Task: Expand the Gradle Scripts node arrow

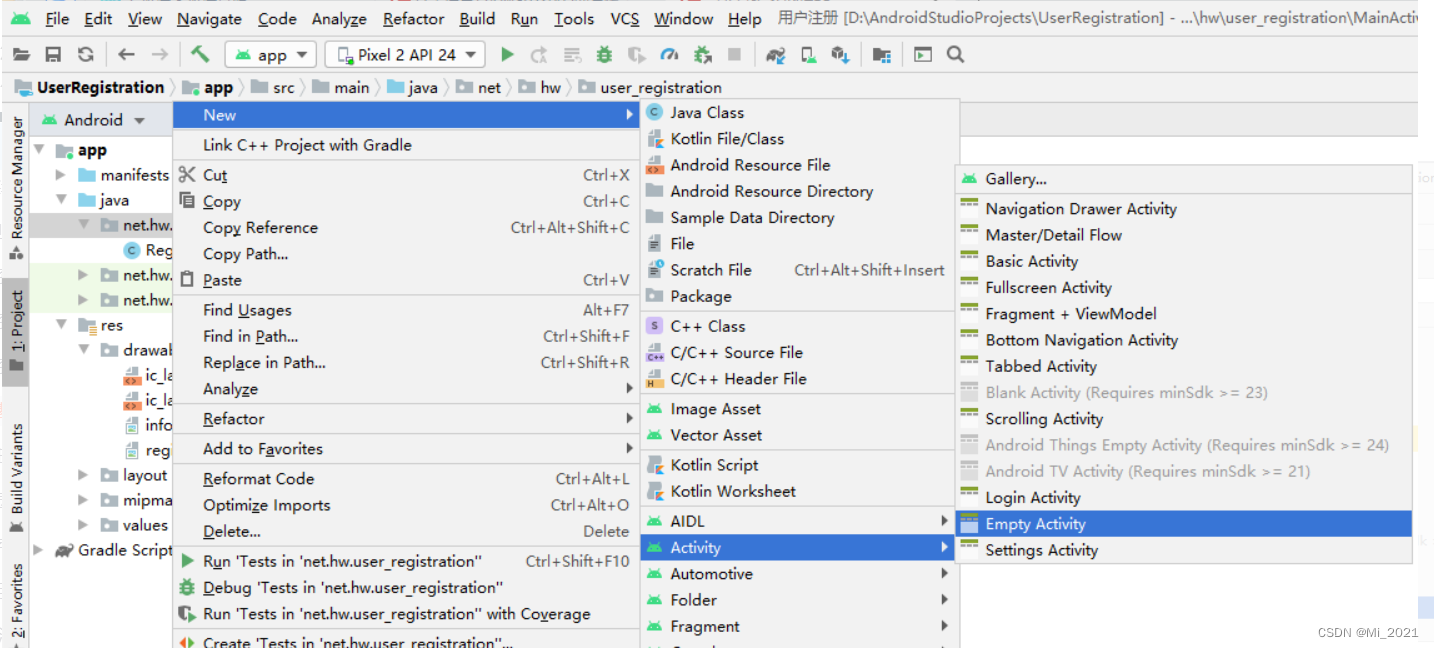Action: (38, 550)
